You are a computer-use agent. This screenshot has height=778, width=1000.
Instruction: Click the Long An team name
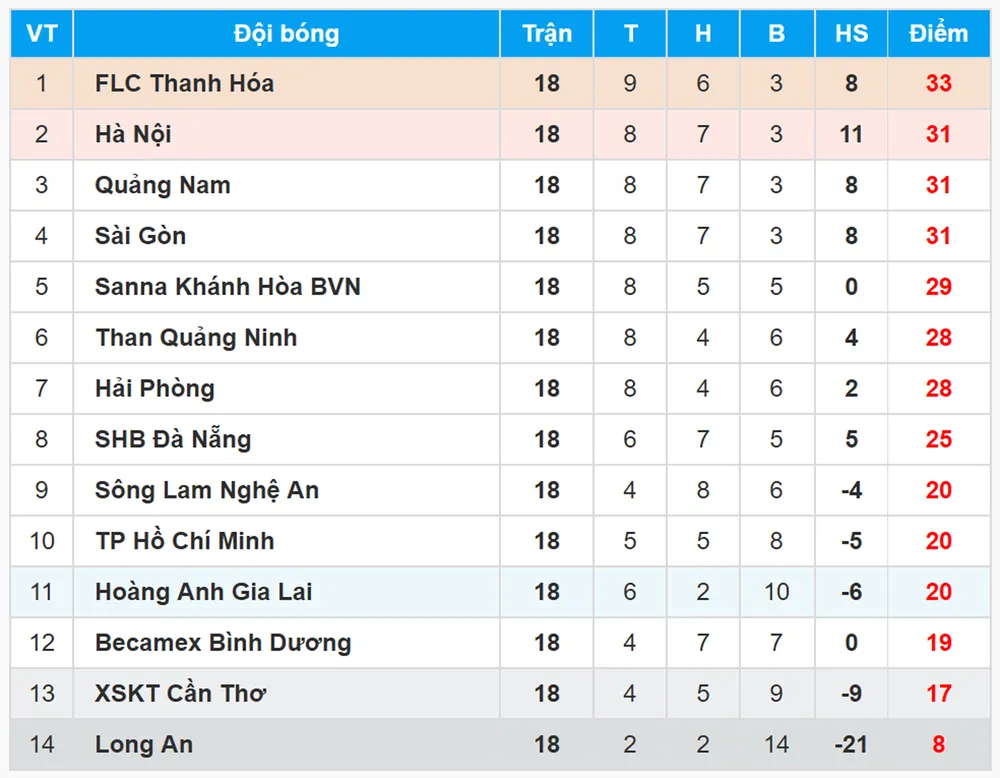[x=144, y=745]
